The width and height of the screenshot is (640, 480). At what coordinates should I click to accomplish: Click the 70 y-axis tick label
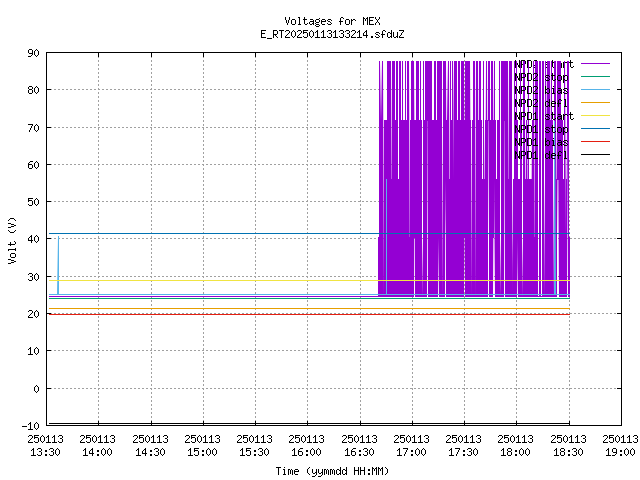[x=33, y=128]
